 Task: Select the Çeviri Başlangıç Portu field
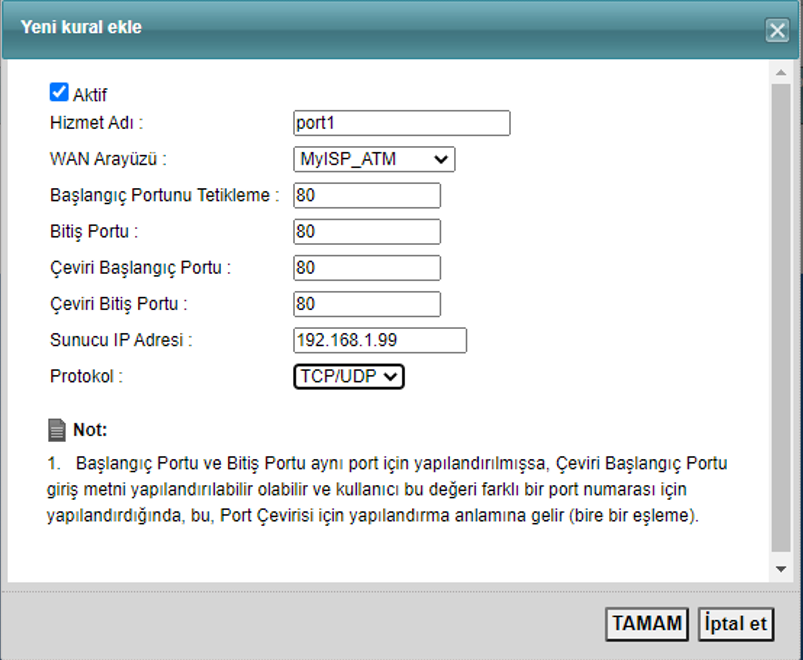tap(367, 268)
